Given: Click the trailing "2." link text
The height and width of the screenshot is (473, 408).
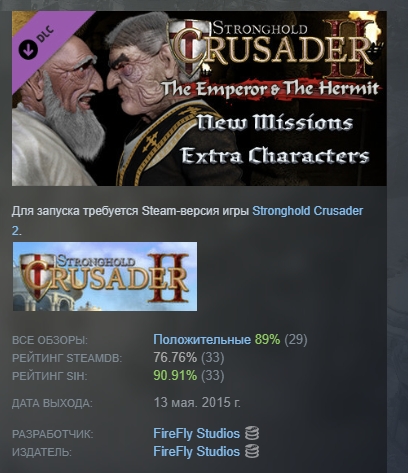Looking at the screenshot, I should [x=16, y=231].
